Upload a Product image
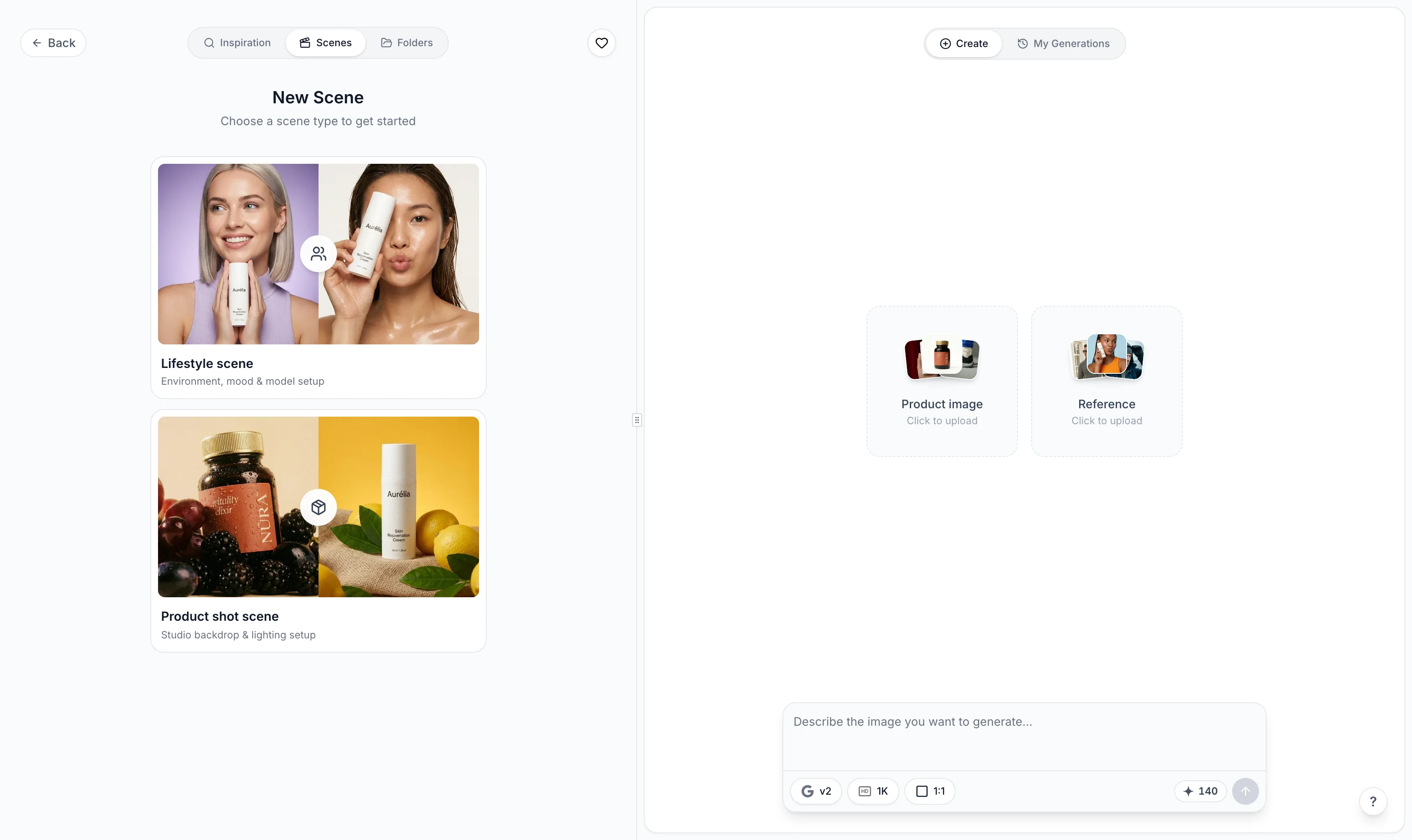Screen dimensions: 1412x840 pos(942,381)
